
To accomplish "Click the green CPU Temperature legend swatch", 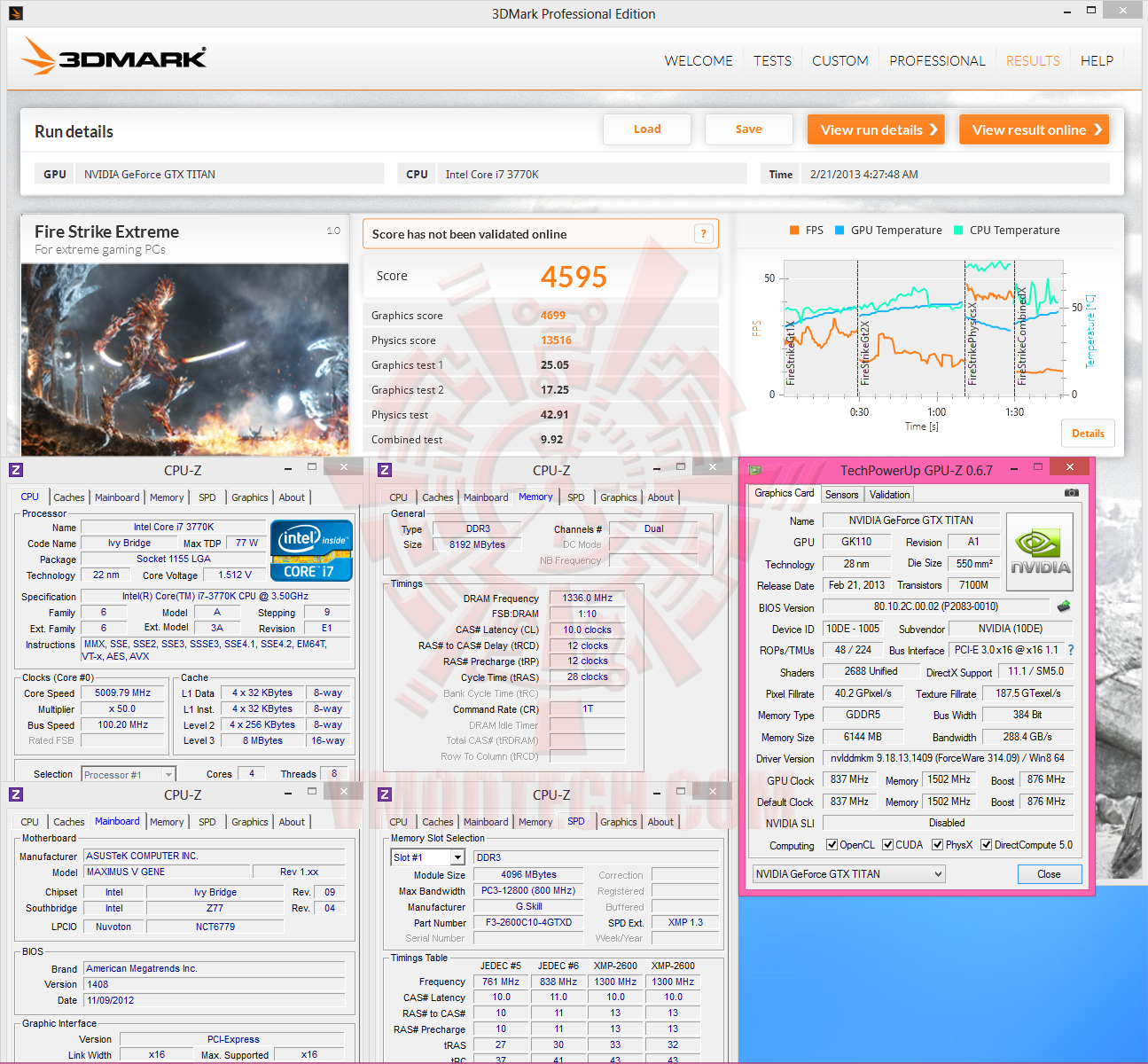I will [x=958, y=231].
